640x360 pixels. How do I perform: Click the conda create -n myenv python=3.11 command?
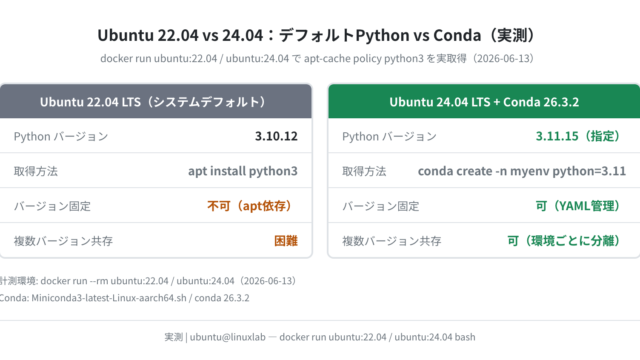pyautogui.click(x=522, y=171)
